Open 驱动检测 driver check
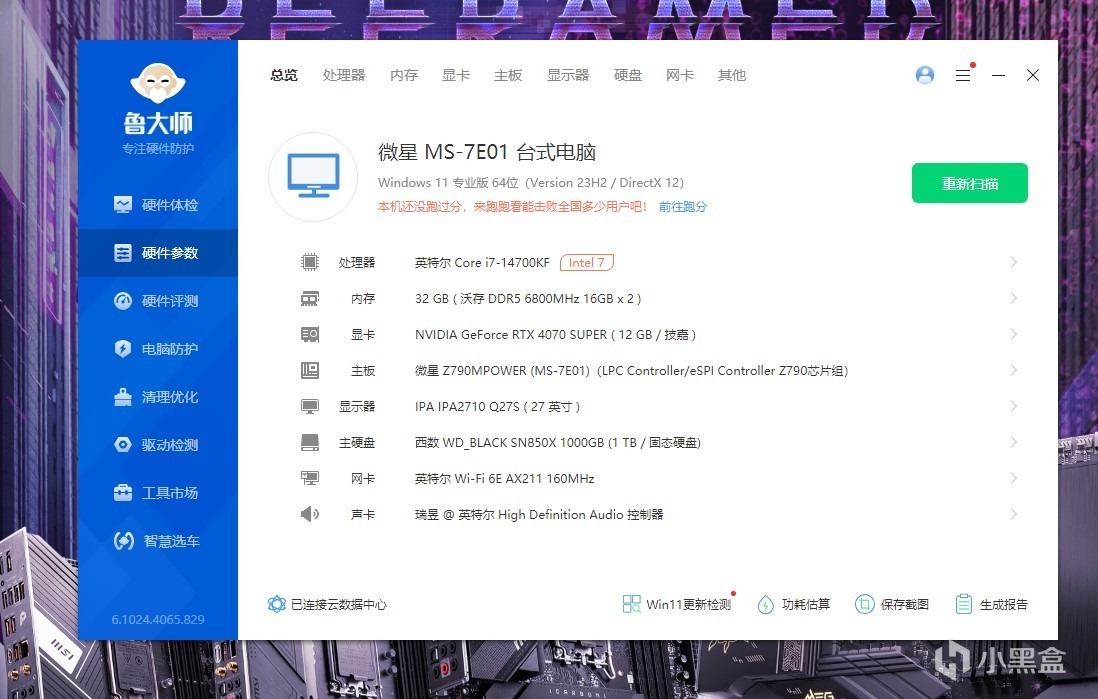 pyautogui.click(x=157, y=445)
